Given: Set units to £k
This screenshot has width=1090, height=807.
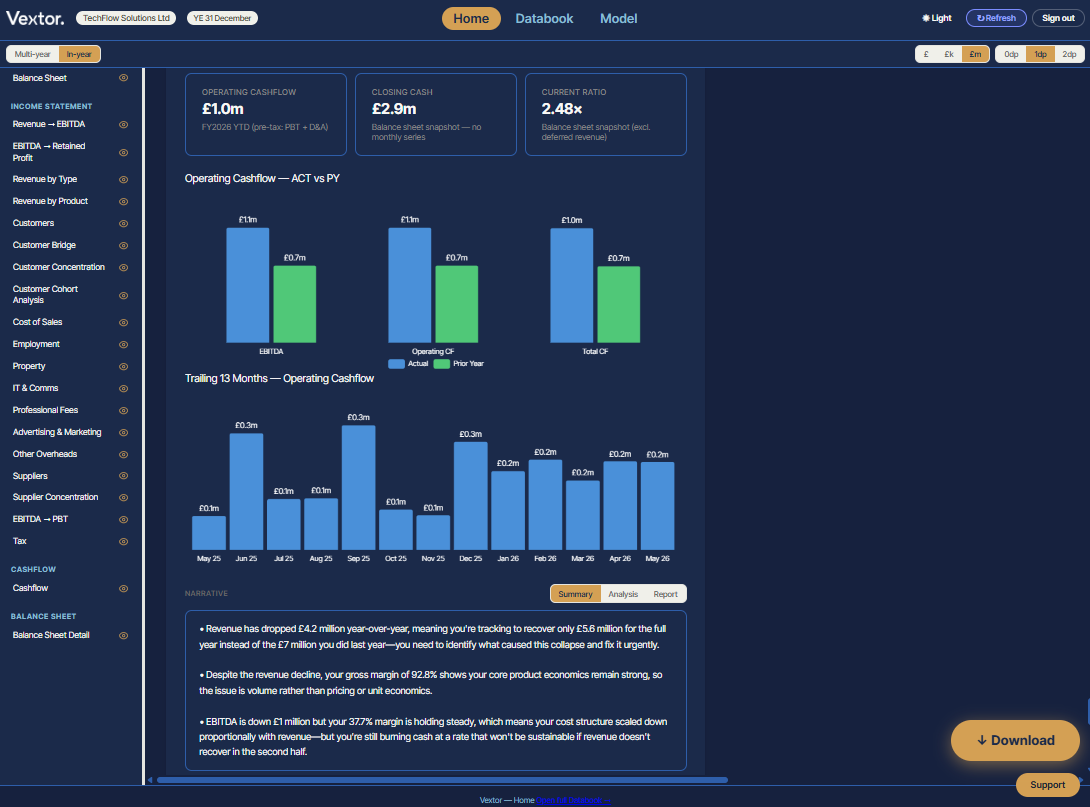Looking at the screenshot, I should click(949, 54).
